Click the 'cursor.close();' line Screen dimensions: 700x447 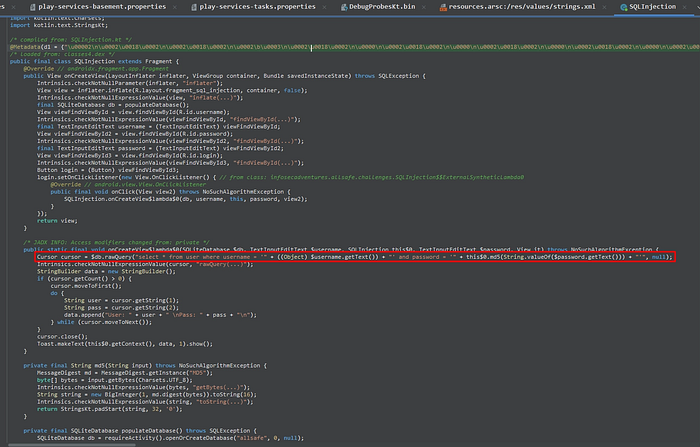62,337
